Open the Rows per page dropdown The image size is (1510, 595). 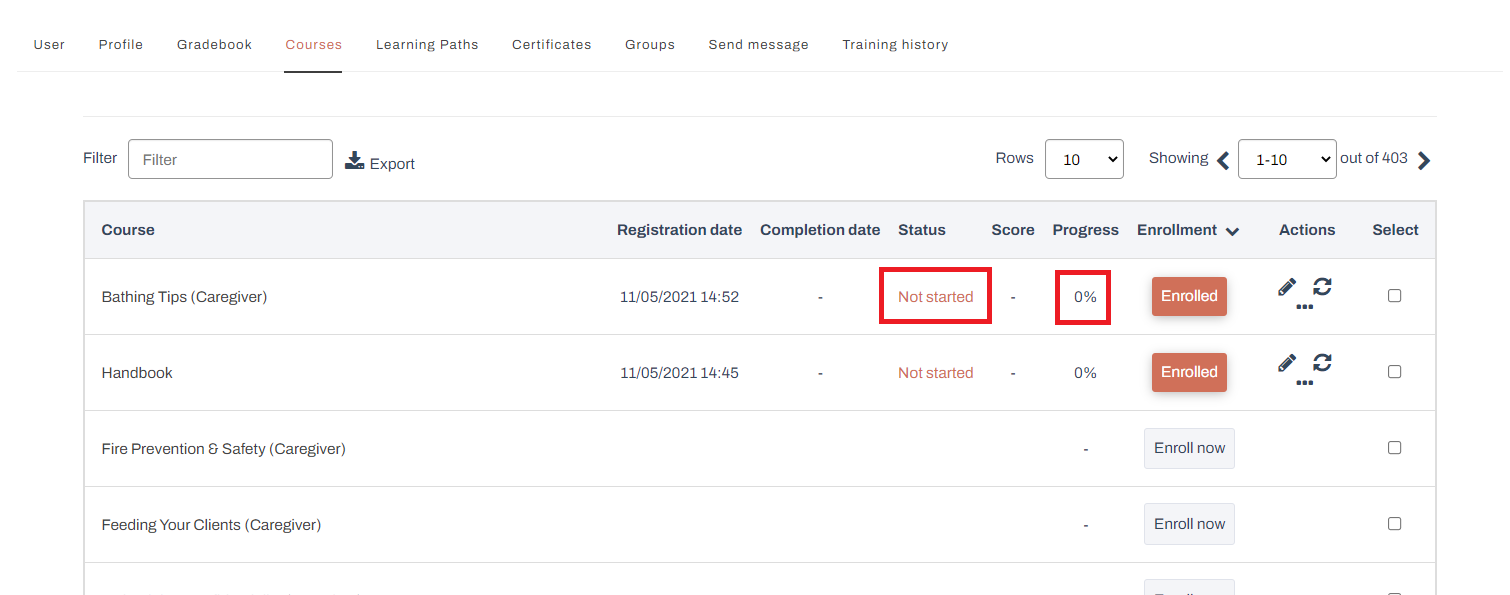click(1084, 158)
